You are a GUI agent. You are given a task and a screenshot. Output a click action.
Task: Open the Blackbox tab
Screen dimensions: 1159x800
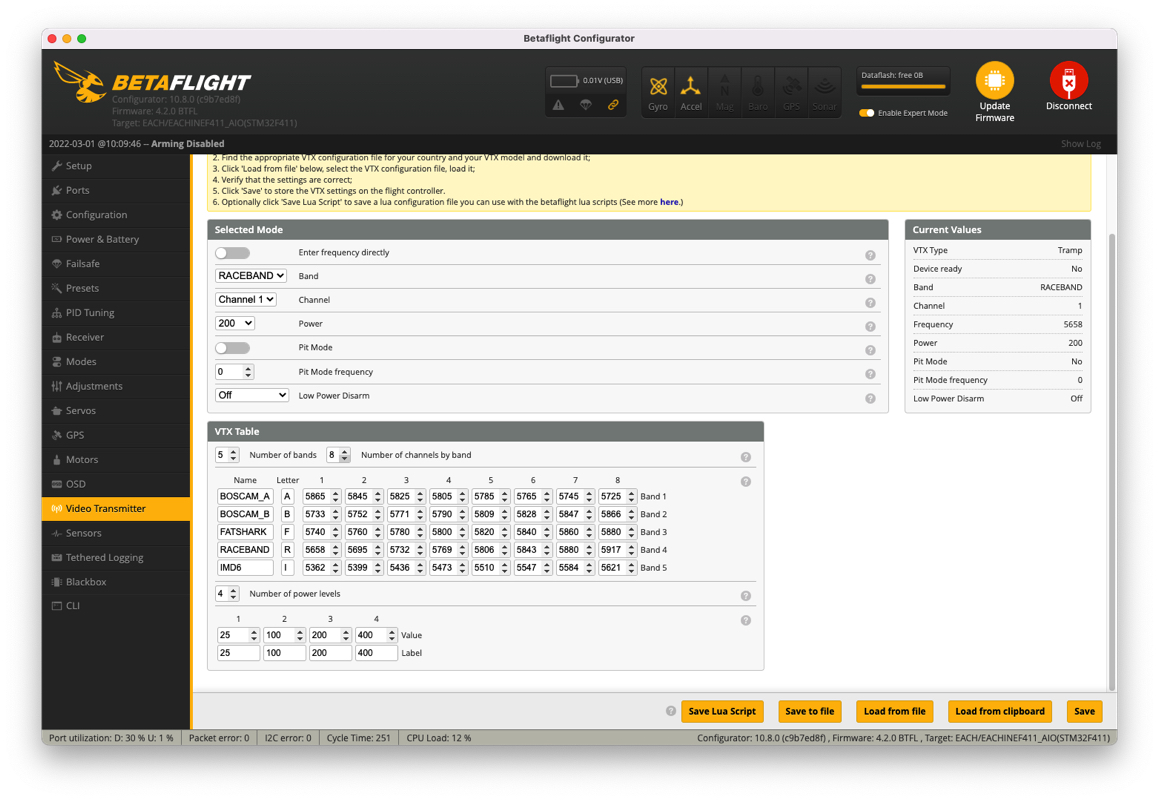click(x=116, y=582)
